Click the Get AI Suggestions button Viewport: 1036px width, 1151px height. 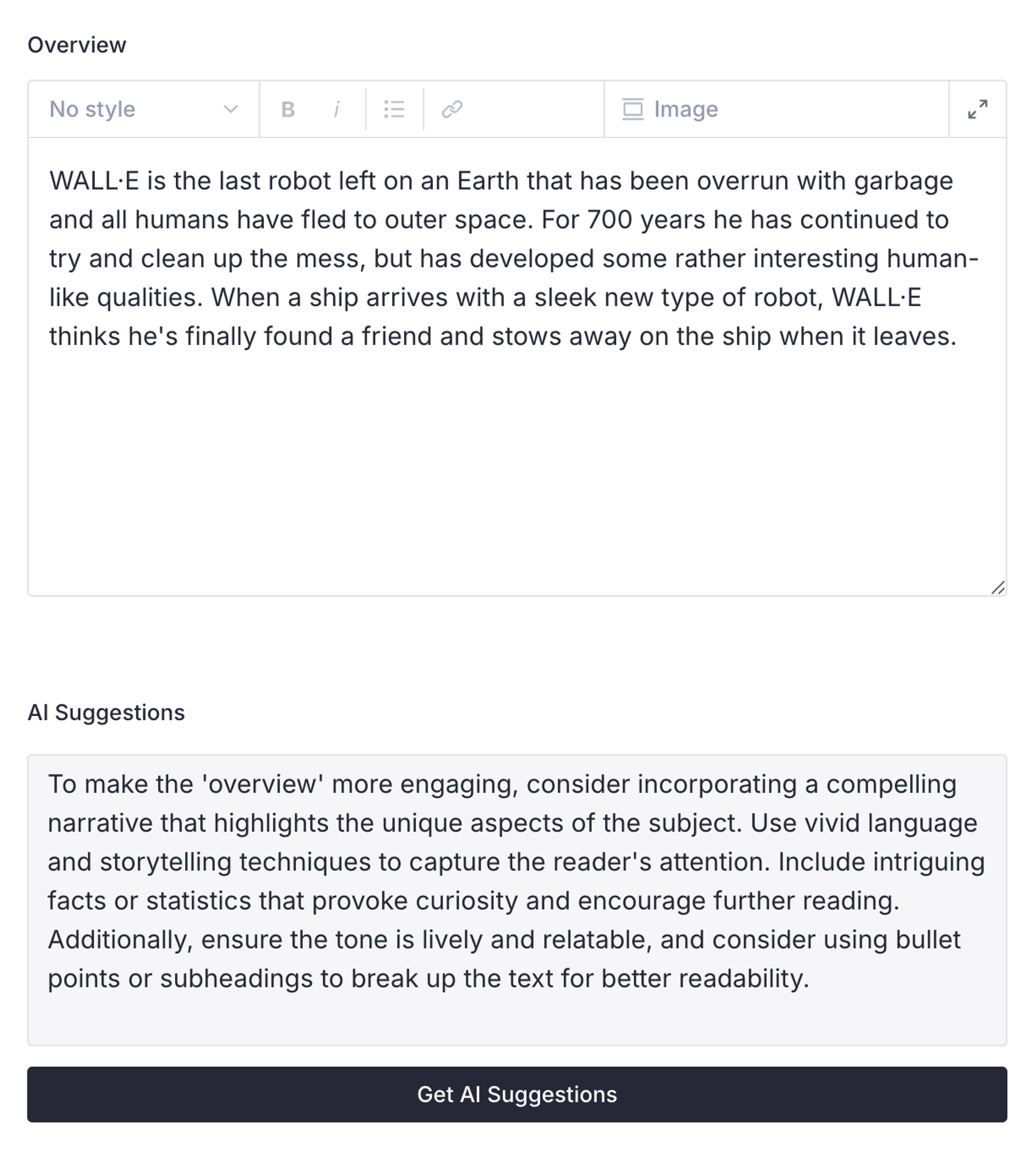click(x=517, y=1094)
